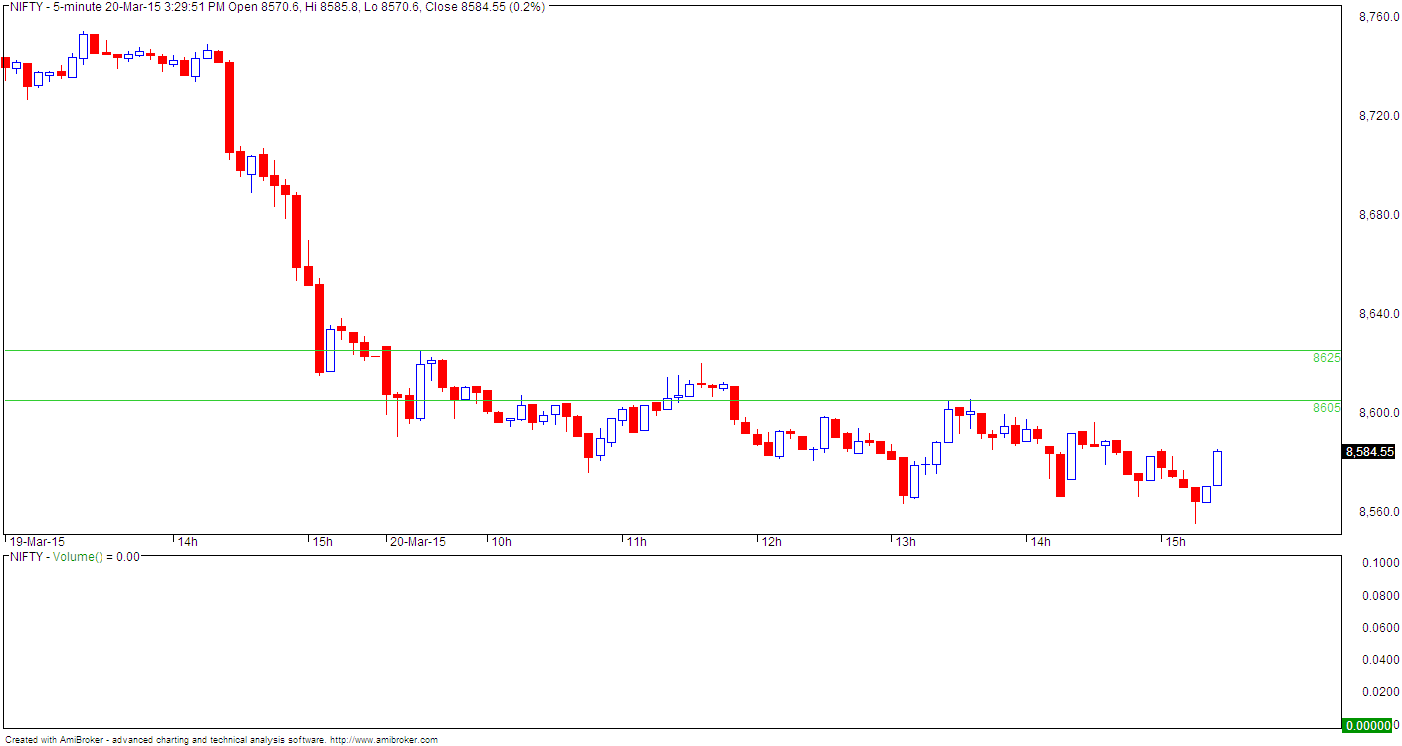Click the 11h time axis label
Viewport: 1402px width, 746px height.
(x=636, y=542)
